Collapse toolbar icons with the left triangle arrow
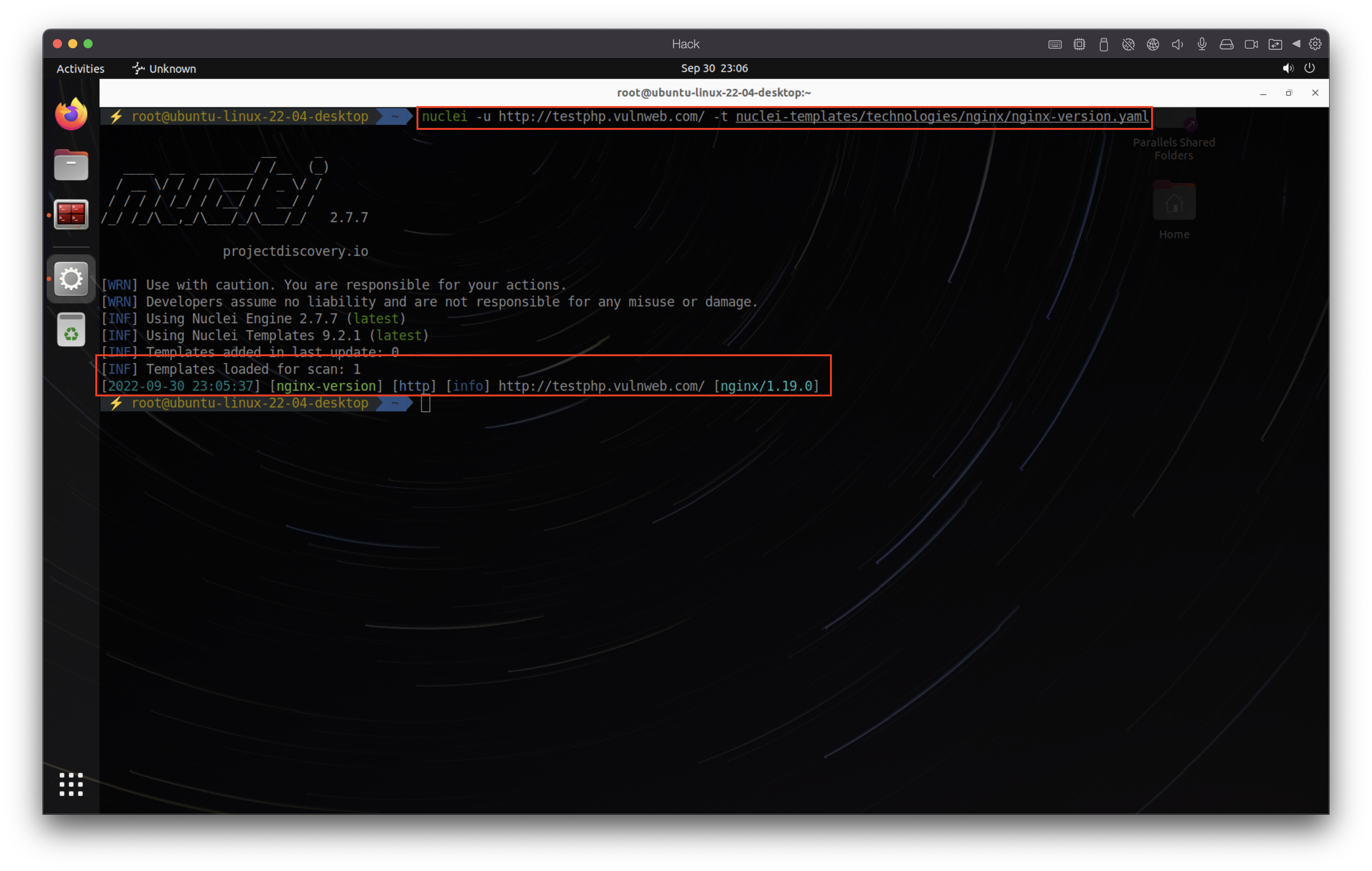This screenshot has width=1372, height=871. point(1296,44)
